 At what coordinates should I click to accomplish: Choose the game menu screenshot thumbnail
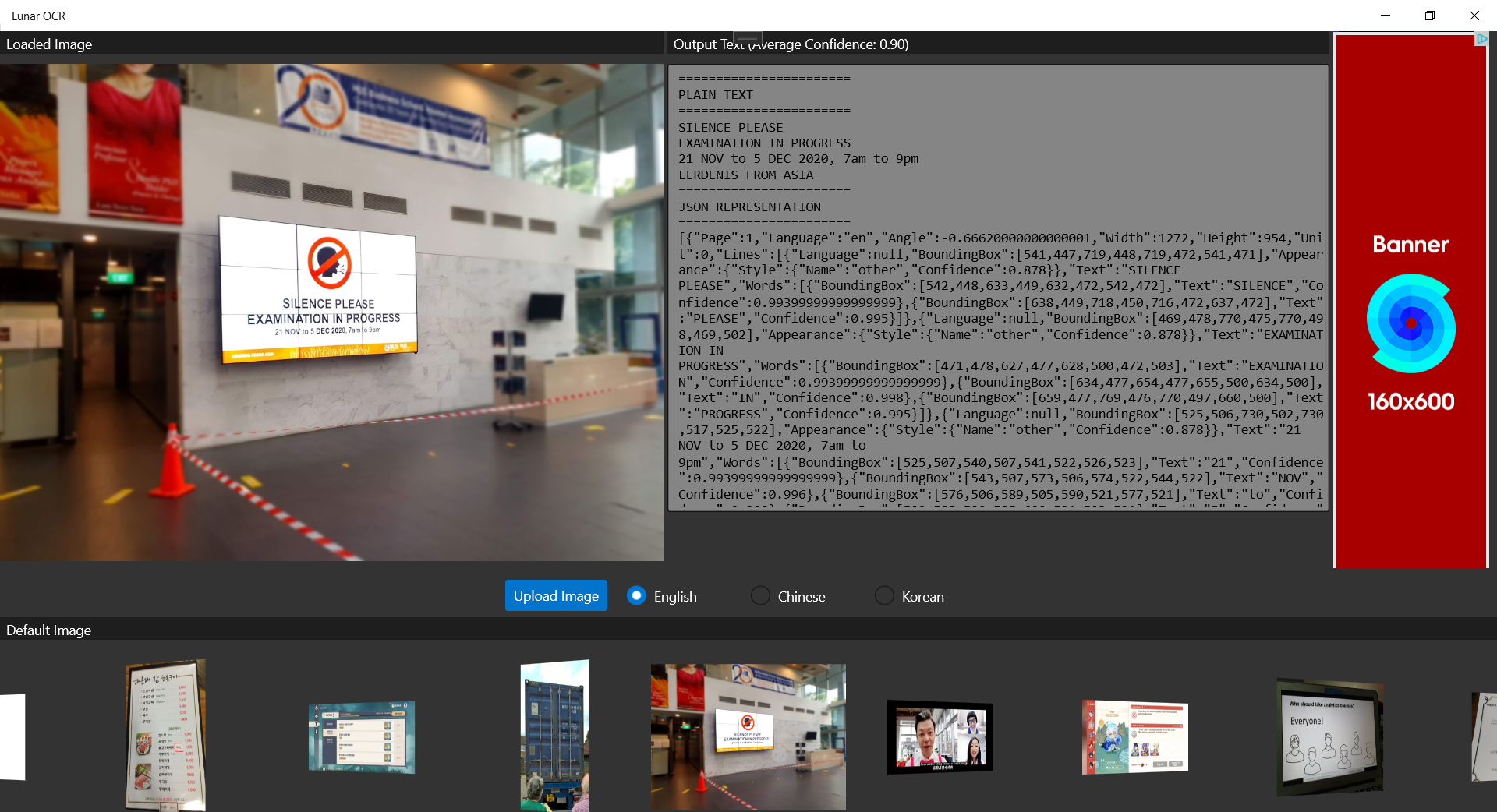pos(362,736)
